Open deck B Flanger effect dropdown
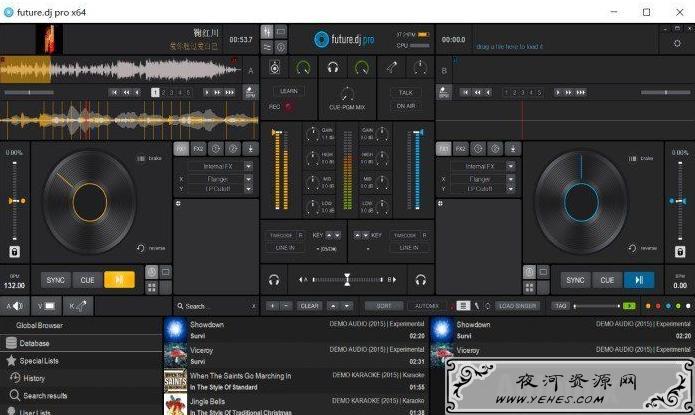 (x=511, y=179)
